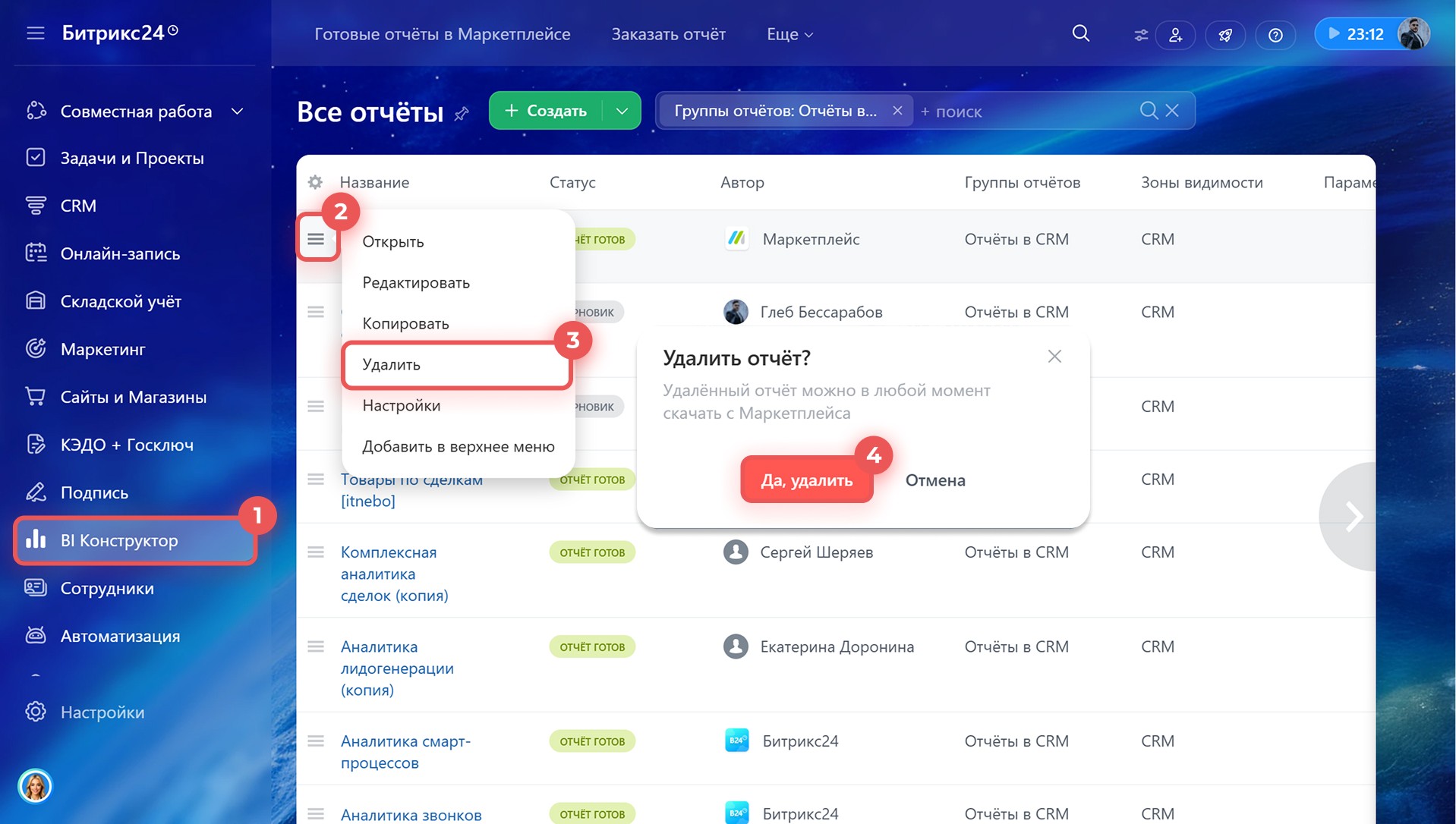
Task: Click the search magnifier in top bar
Action: [1080, 33]
